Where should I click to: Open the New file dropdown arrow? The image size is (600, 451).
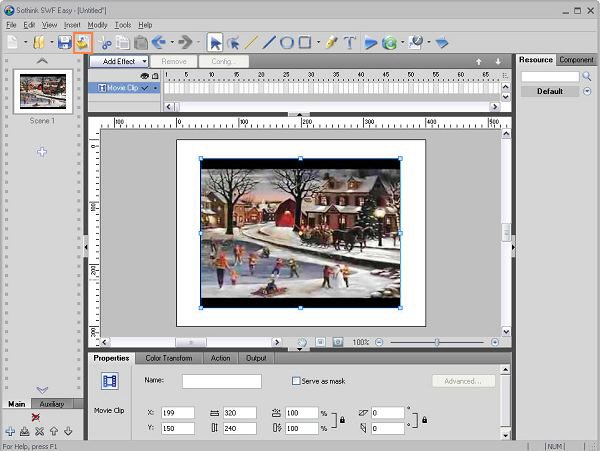tap(26, 42)
